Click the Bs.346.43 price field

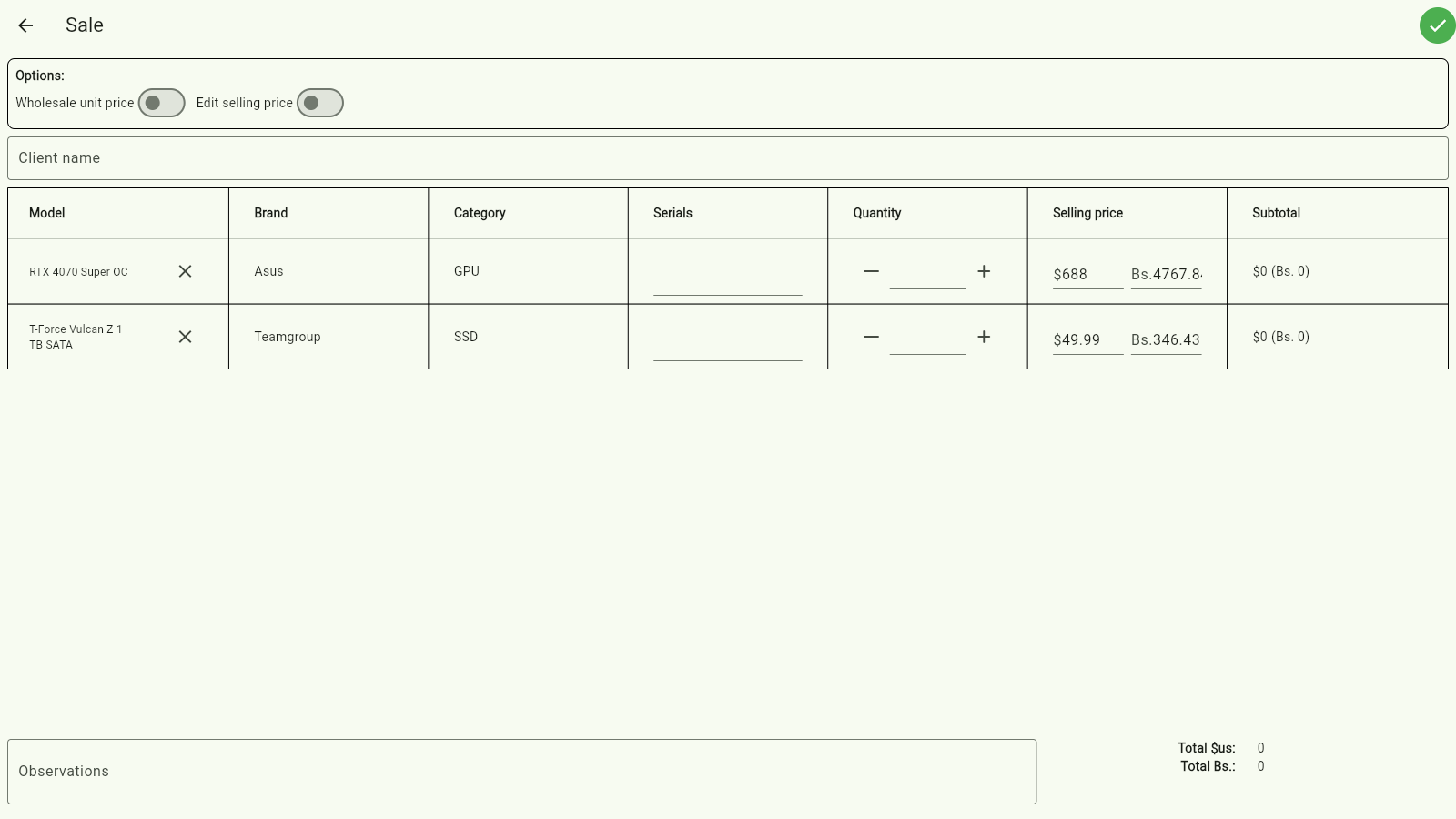tap(1166, 339)
